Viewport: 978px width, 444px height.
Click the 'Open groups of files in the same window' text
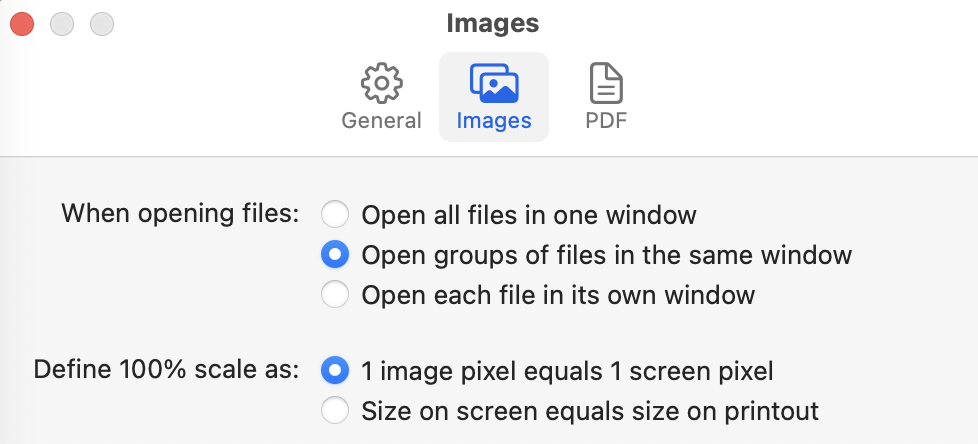pyautogui.click(x=606, y=255)
